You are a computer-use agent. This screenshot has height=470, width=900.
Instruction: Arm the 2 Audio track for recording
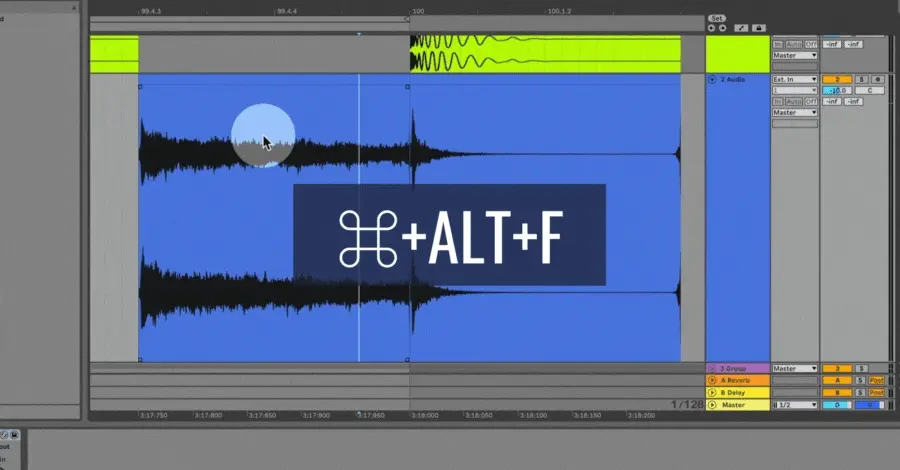click(x=878, y=79)
